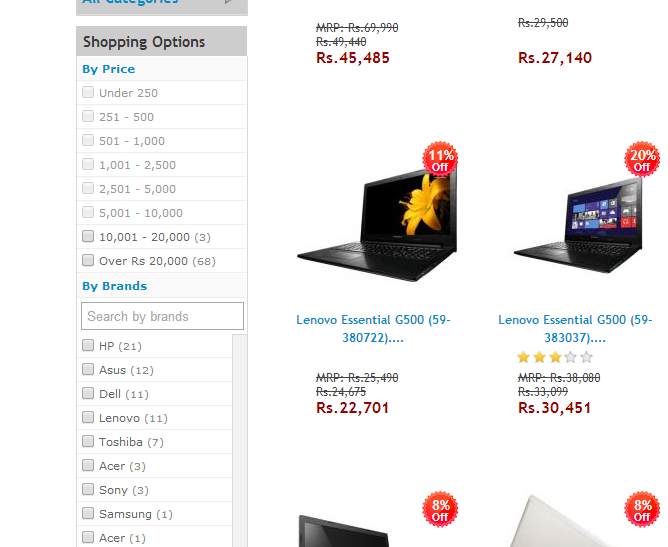
Task: Click the star rating on Lenovo G500 59-383037
Action: pos(555,357)
